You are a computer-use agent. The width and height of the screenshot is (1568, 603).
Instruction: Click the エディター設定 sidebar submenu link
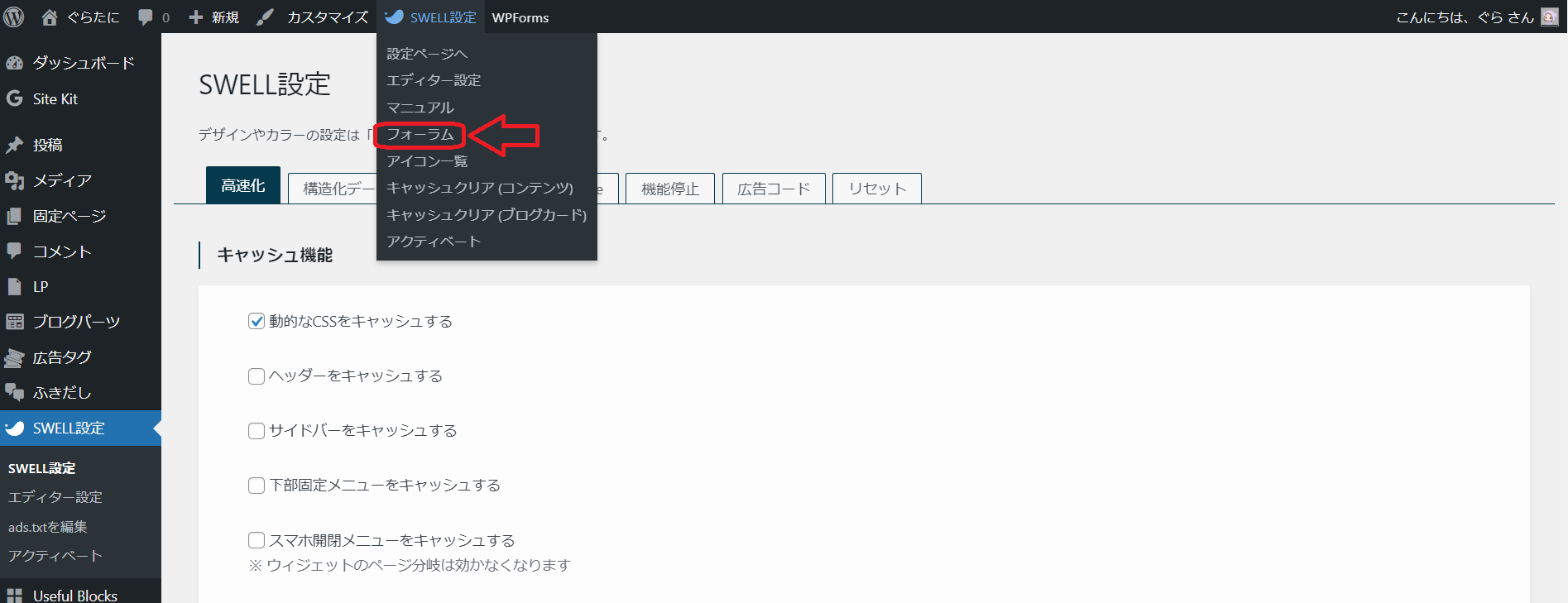click(x=55, y=497)
